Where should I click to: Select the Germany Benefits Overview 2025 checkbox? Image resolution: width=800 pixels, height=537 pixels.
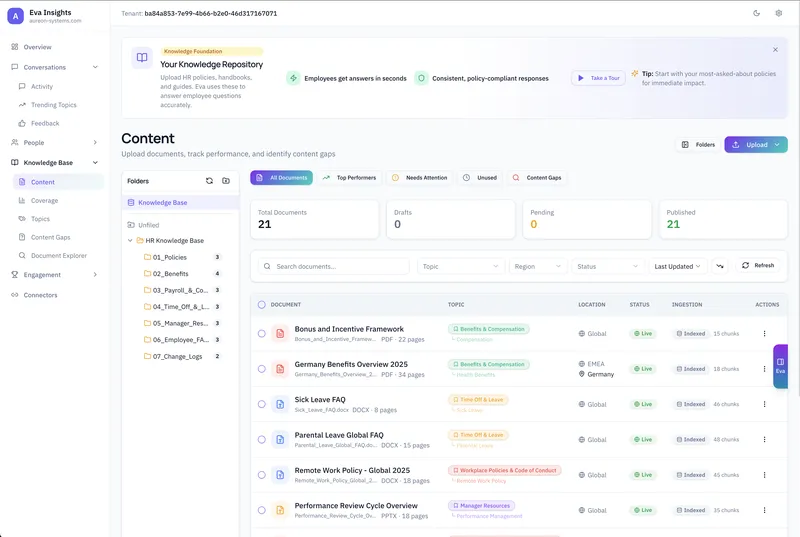[x=262, y=369]
